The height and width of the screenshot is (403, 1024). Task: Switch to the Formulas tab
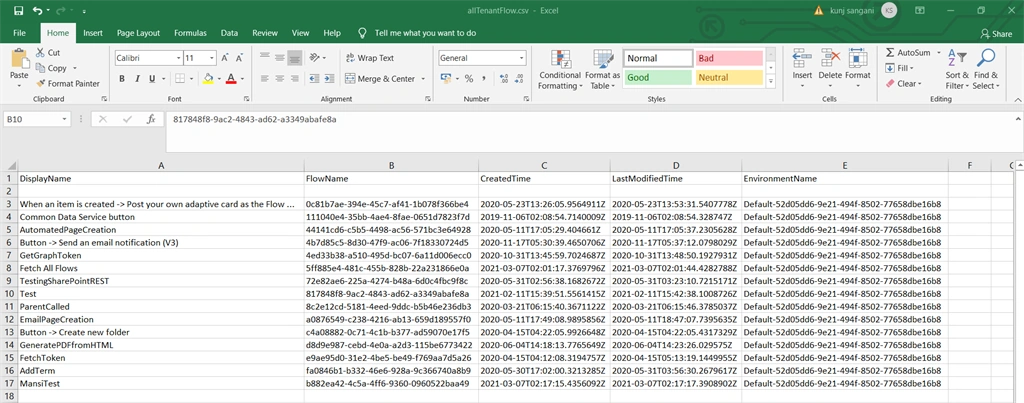(x=190, y=33)
